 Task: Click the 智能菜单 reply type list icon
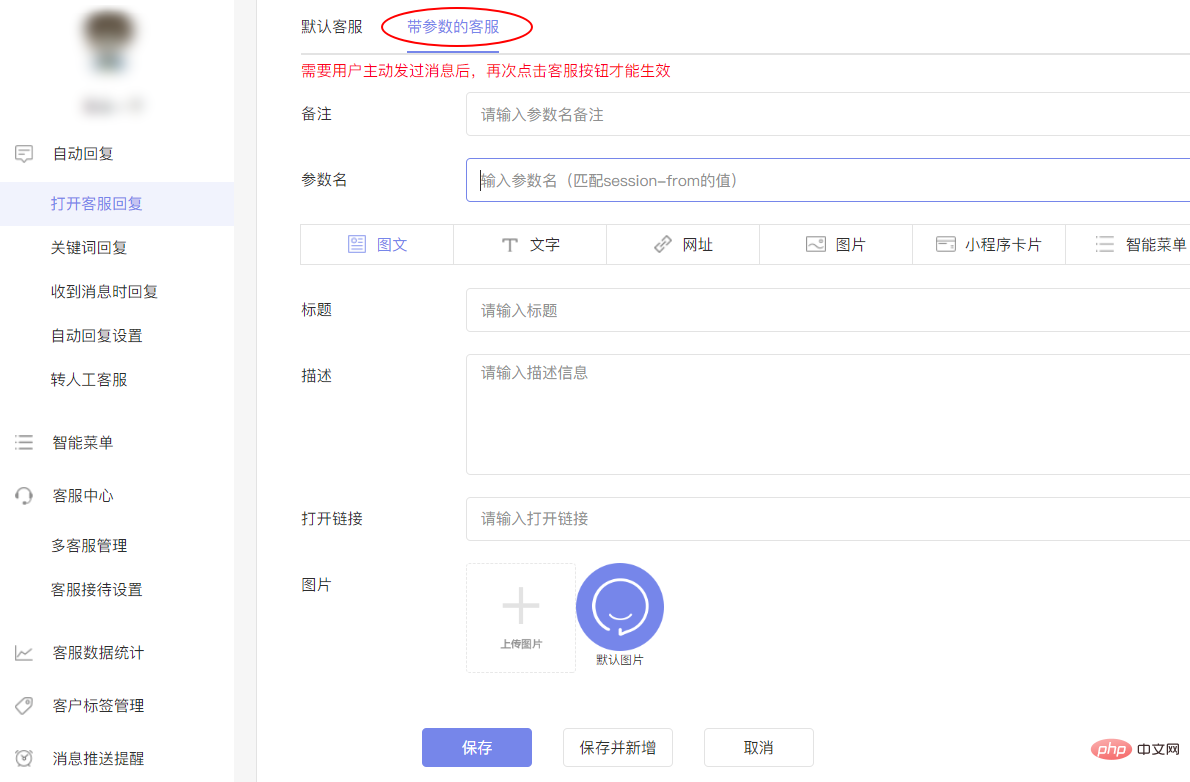point(1105,244)
